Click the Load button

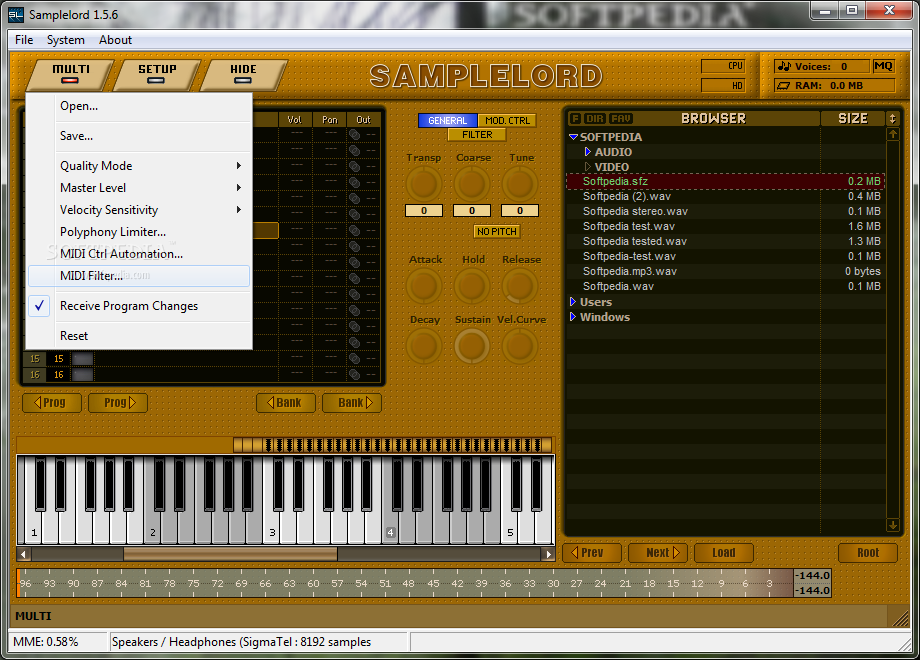tap(723, 553)
